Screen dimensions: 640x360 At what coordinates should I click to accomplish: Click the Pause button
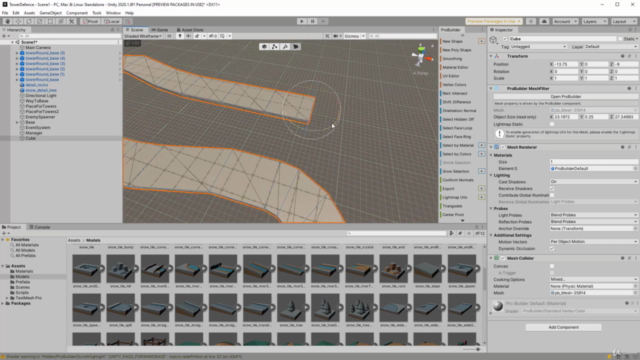[x=312, y=21]
